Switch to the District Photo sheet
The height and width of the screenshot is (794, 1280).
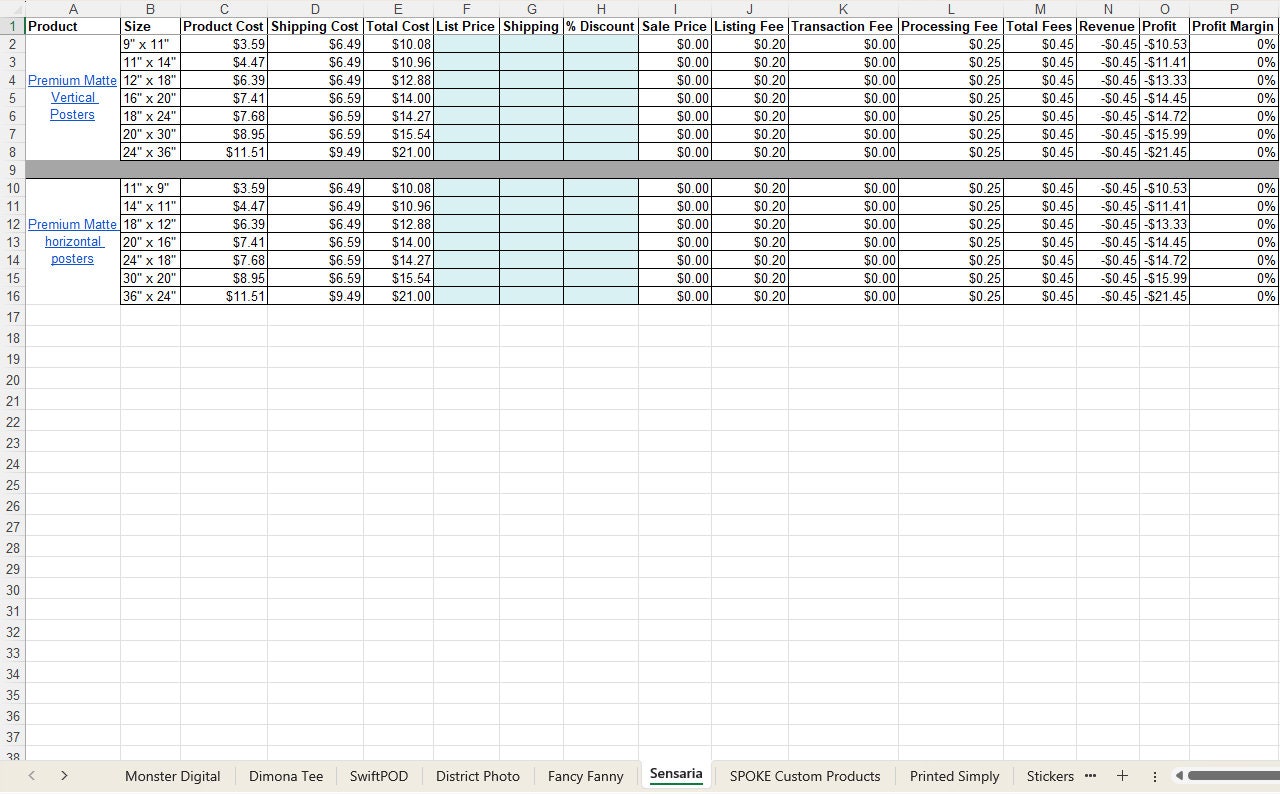pyautogui.click(x=477, y=776)
